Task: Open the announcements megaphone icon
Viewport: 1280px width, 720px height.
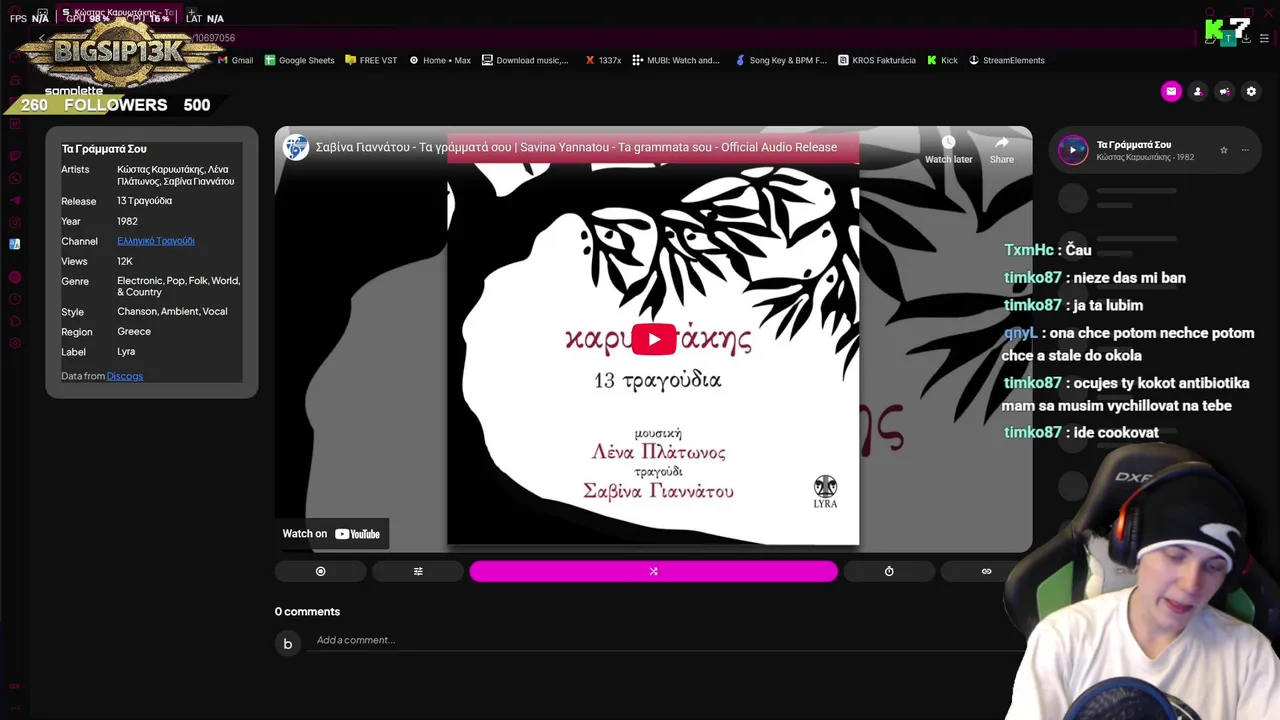Action: 1224,91
